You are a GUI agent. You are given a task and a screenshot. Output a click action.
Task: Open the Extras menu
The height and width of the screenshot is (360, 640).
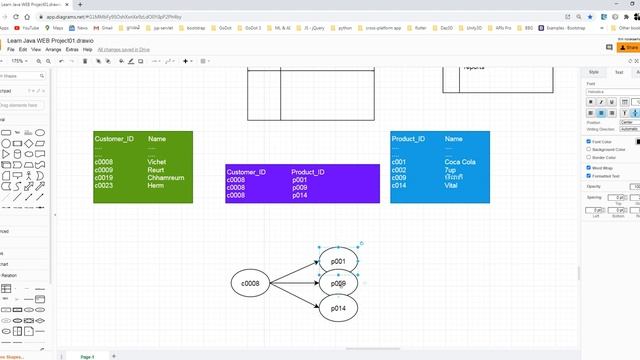pos(72,49)
